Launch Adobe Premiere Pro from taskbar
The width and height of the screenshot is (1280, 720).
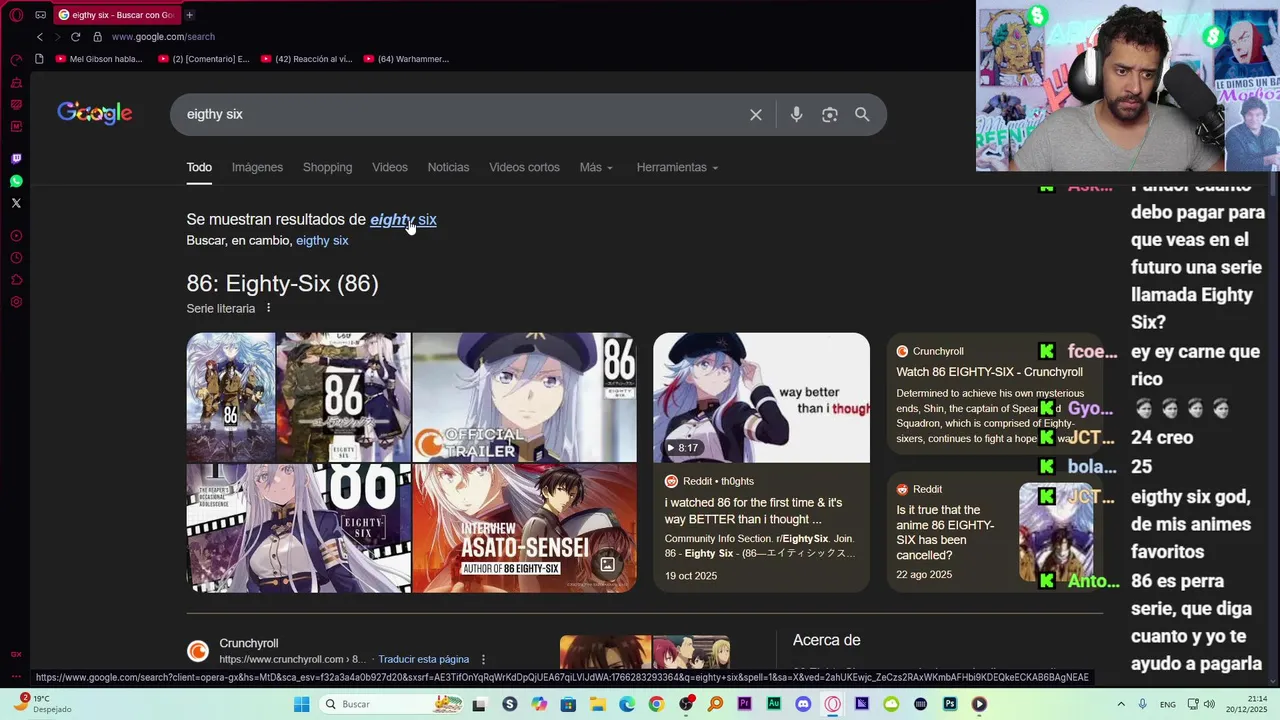tap(744, 704)
